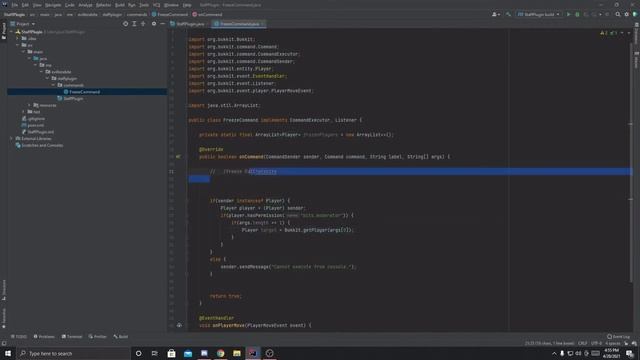The image size is (640, 360).
Task: Click the Windows search box
Action: (x=73, y=353)
